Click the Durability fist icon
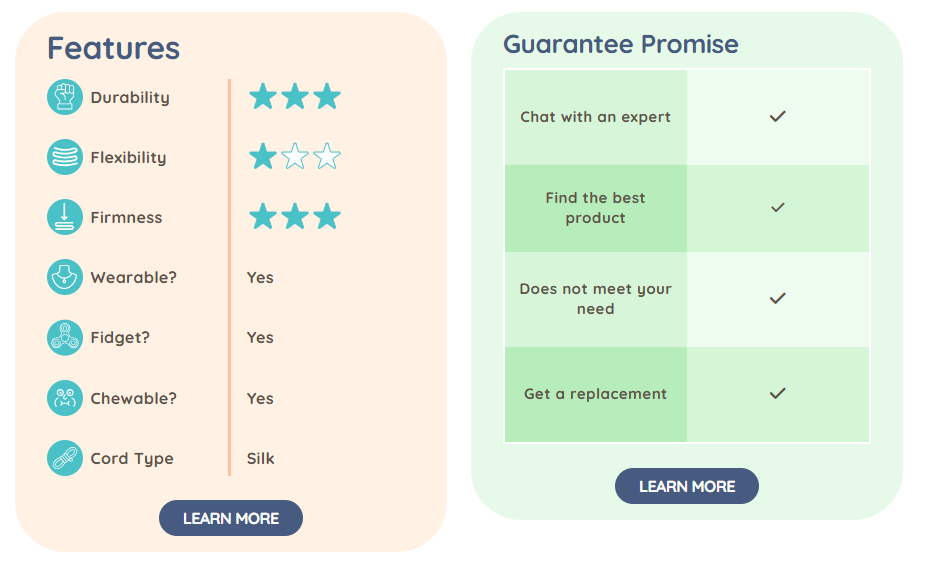This screenshot has height=571, width=934. (x=65, y=97)
